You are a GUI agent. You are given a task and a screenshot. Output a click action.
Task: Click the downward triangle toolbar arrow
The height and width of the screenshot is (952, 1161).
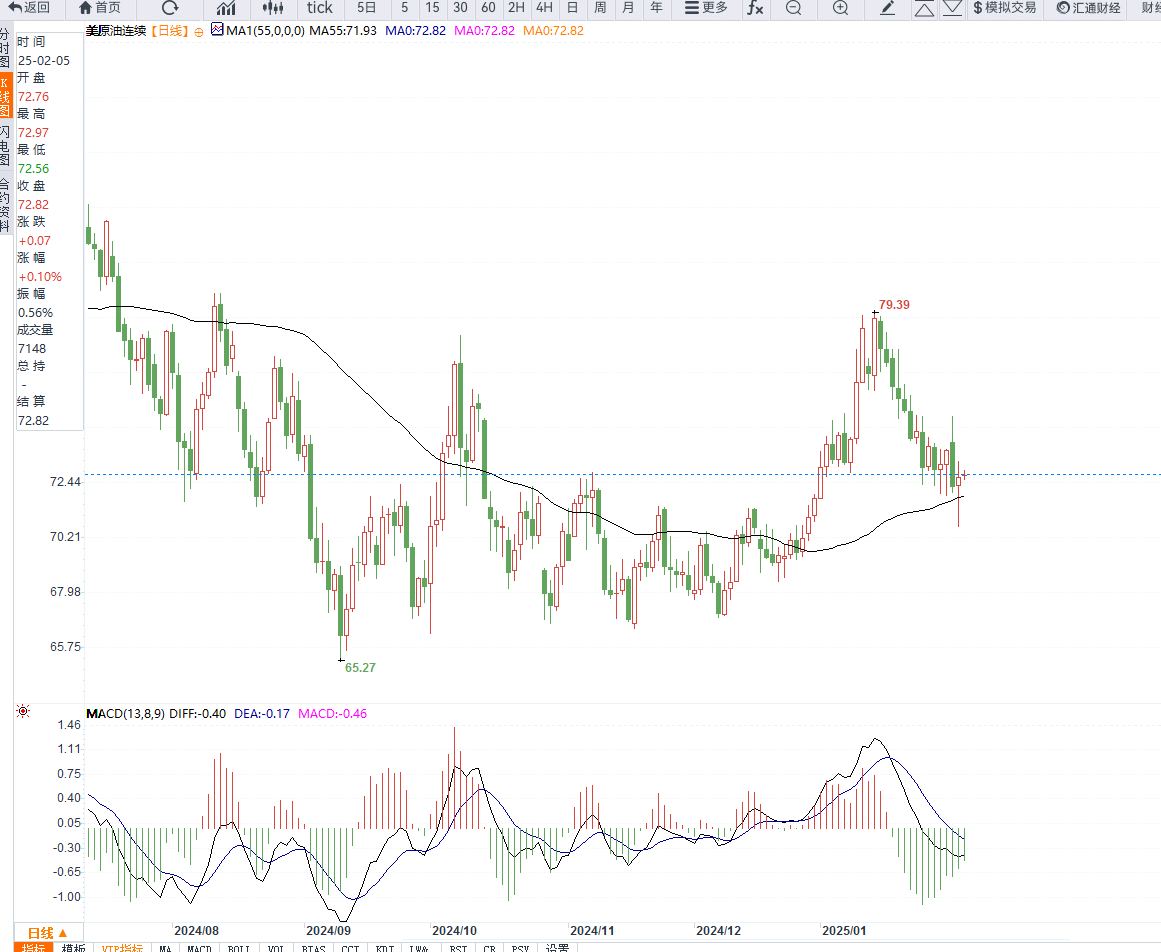(x=952, y=8)
